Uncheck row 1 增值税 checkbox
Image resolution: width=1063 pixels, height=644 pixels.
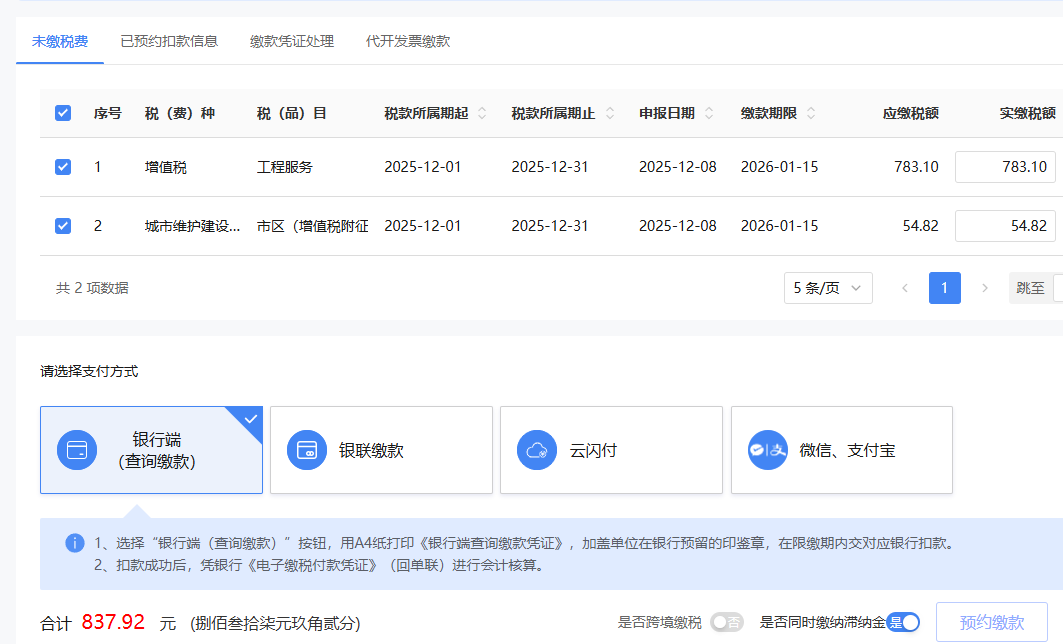pos(63,167)
